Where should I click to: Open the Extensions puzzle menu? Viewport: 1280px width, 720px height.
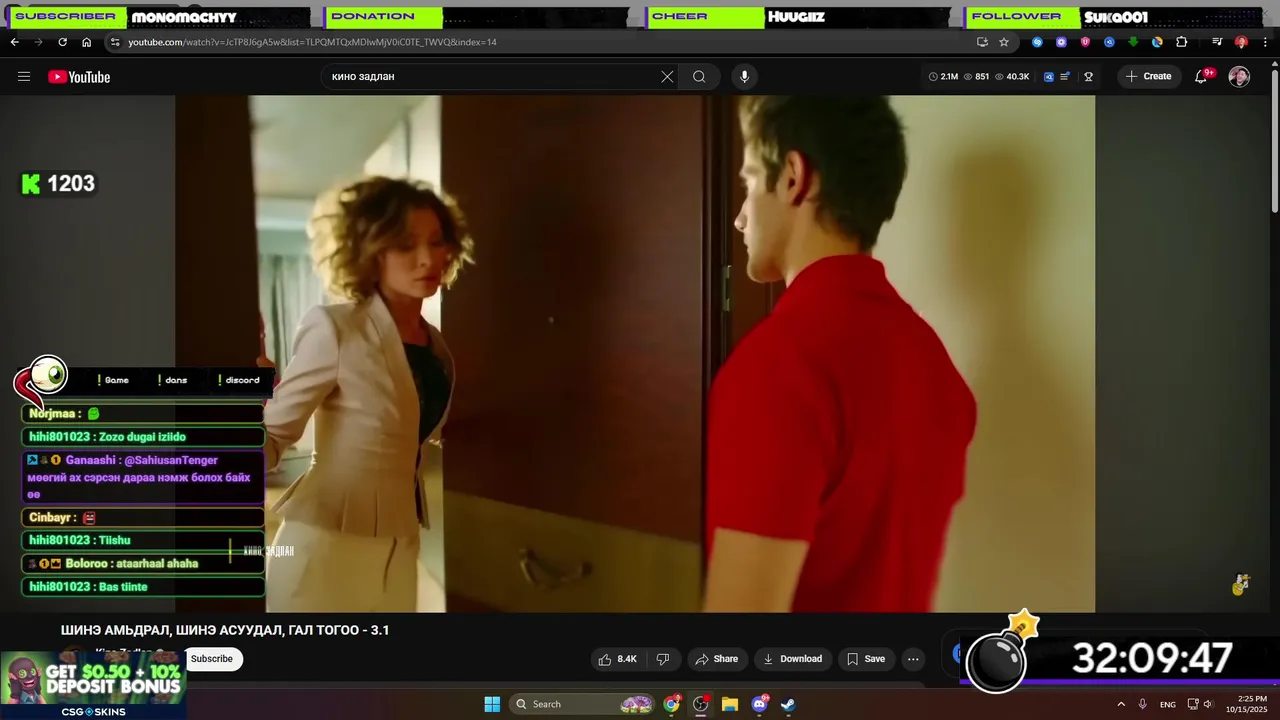click(1181, 42)
